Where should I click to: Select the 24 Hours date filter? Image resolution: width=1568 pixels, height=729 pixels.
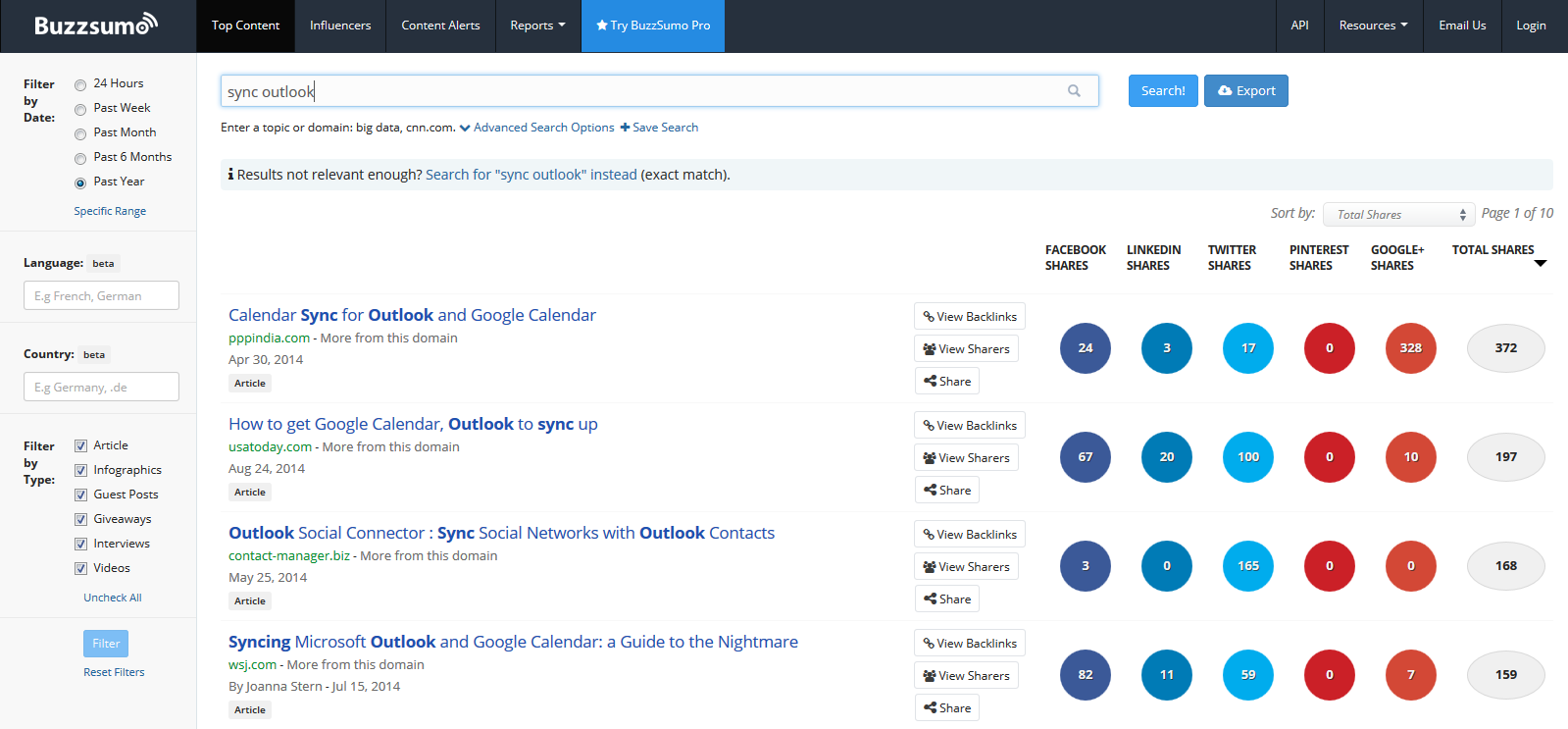click(80, 84)
